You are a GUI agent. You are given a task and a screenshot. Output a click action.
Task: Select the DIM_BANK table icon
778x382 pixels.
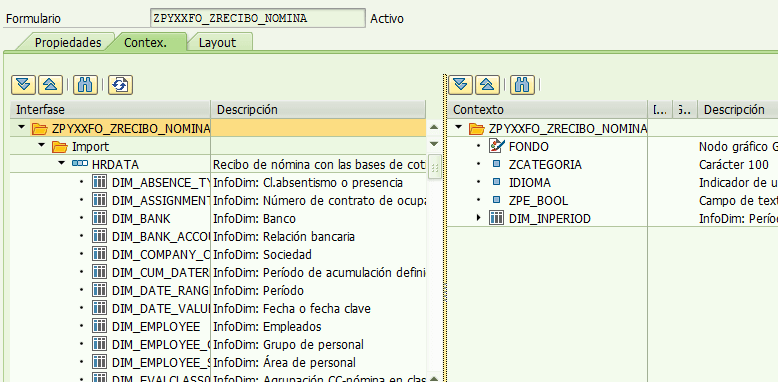pos(99,218)
